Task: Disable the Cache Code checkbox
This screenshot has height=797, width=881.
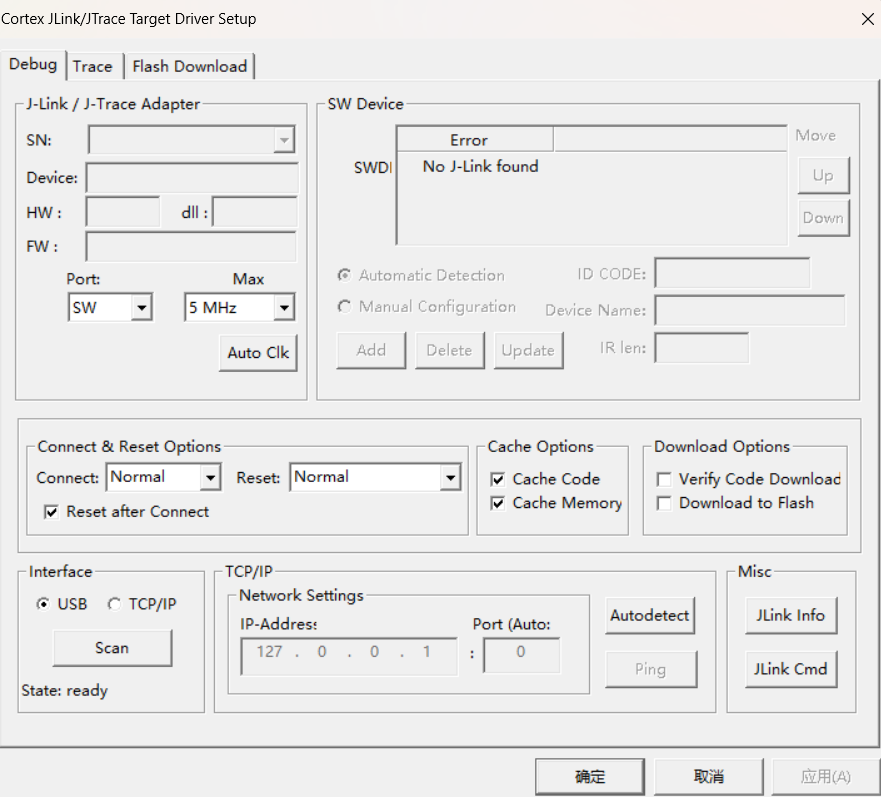Action: tap(498, 480)
